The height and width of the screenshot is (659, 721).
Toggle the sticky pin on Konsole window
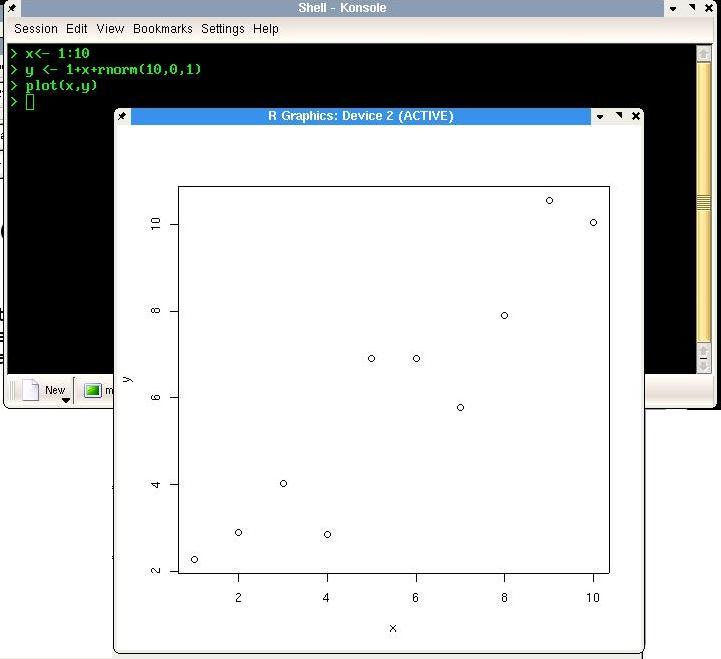click(x=10, y=8)
